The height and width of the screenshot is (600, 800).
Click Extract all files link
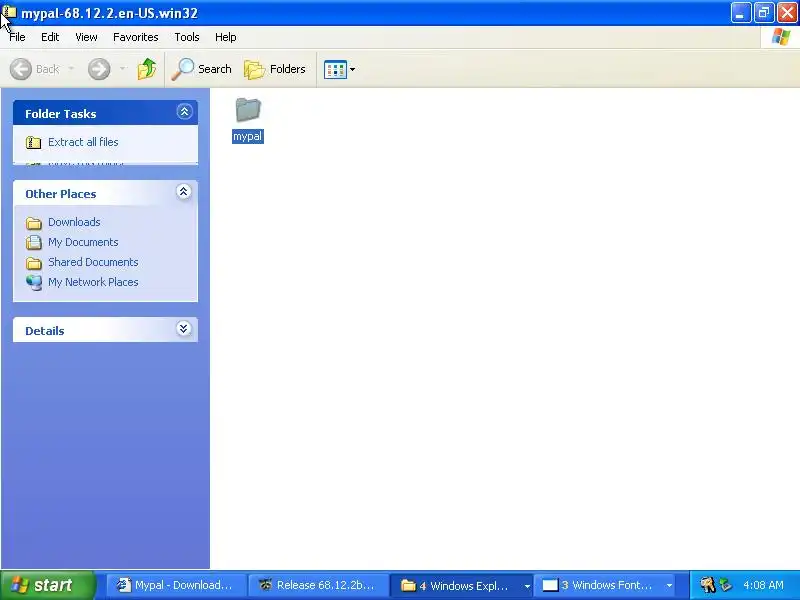pyautogui.click(x=83, y=142)
